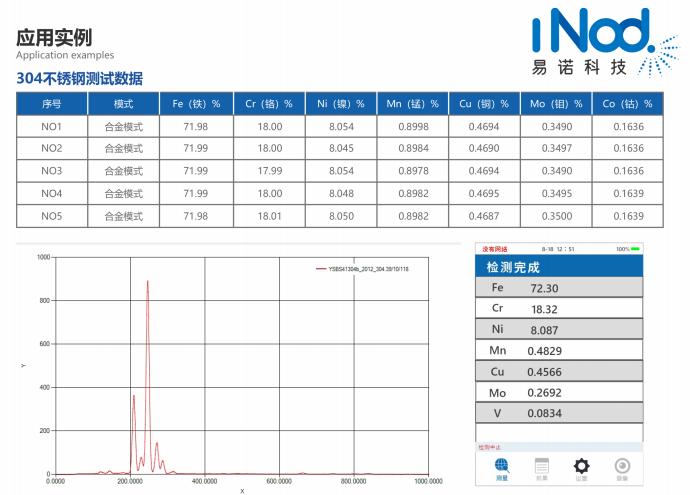
Task: Click the 0.4695 Cu value cell
Action: click(484, 194)
